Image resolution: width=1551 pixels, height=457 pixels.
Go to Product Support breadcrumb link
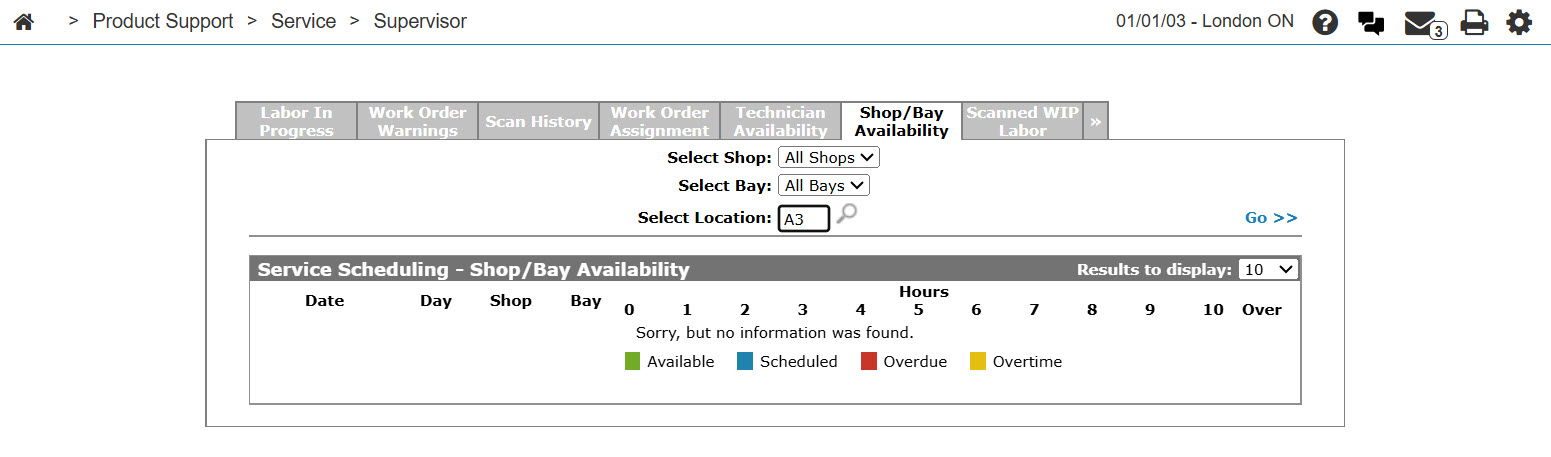click(163, 22)
